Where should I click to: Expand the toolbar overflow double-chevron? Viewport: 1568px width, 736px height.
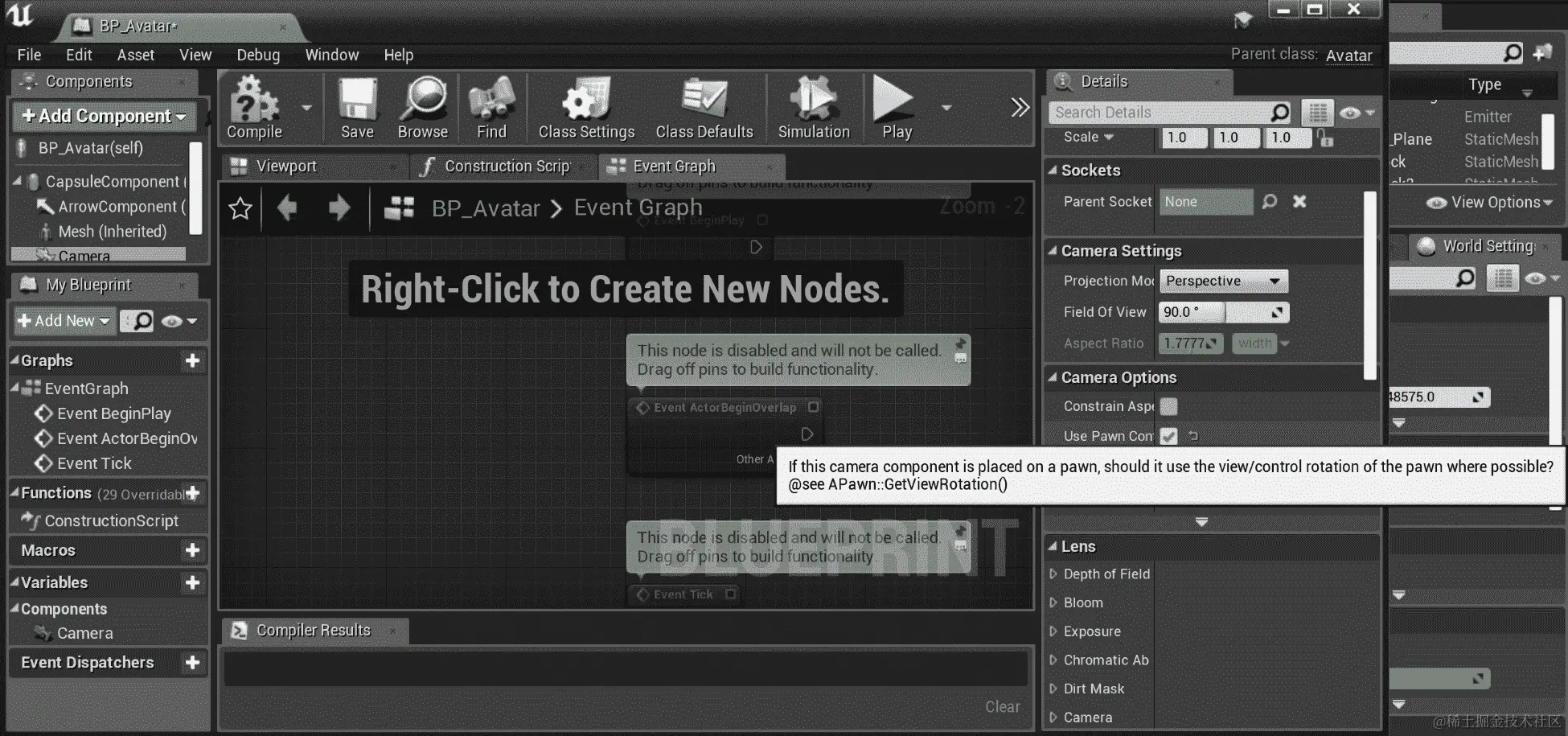1020,108
